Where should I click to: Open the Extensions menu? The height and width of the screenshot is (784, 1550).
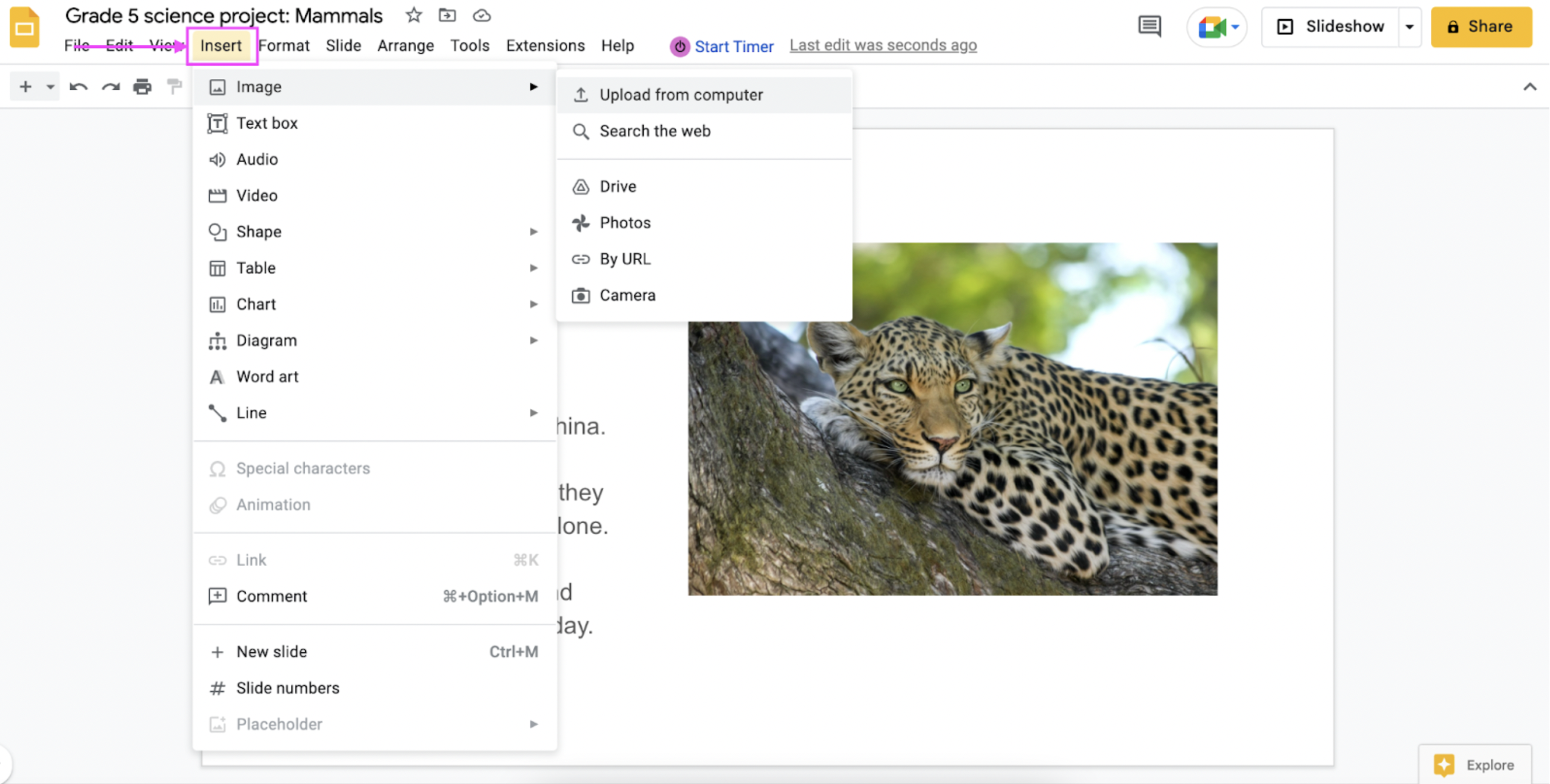tap(545, 46)
